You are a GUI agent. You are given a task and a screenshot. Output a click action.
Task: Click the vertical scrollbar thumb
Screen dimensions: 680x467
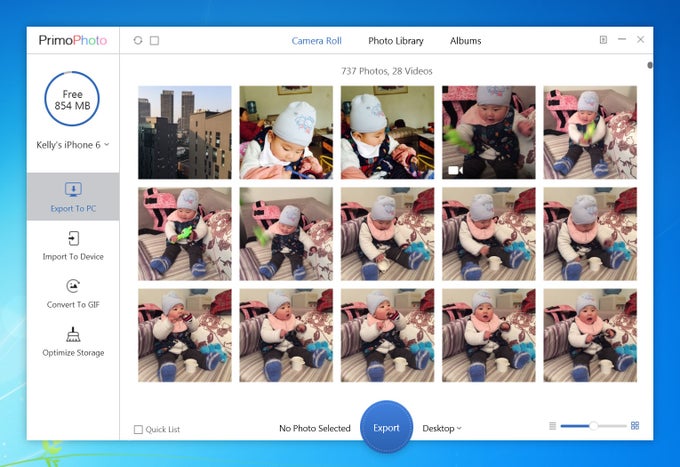click(650, 65)
